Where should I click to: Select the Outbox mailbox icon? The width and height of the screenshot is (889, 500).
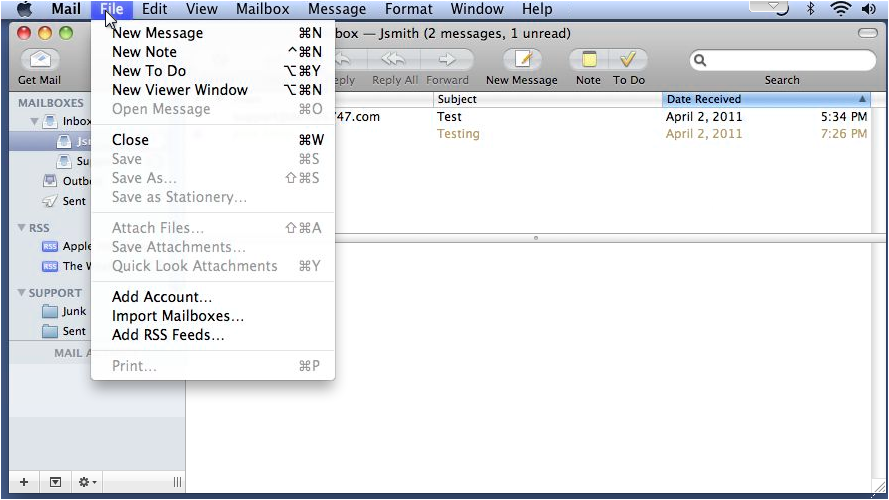(50, 181)
